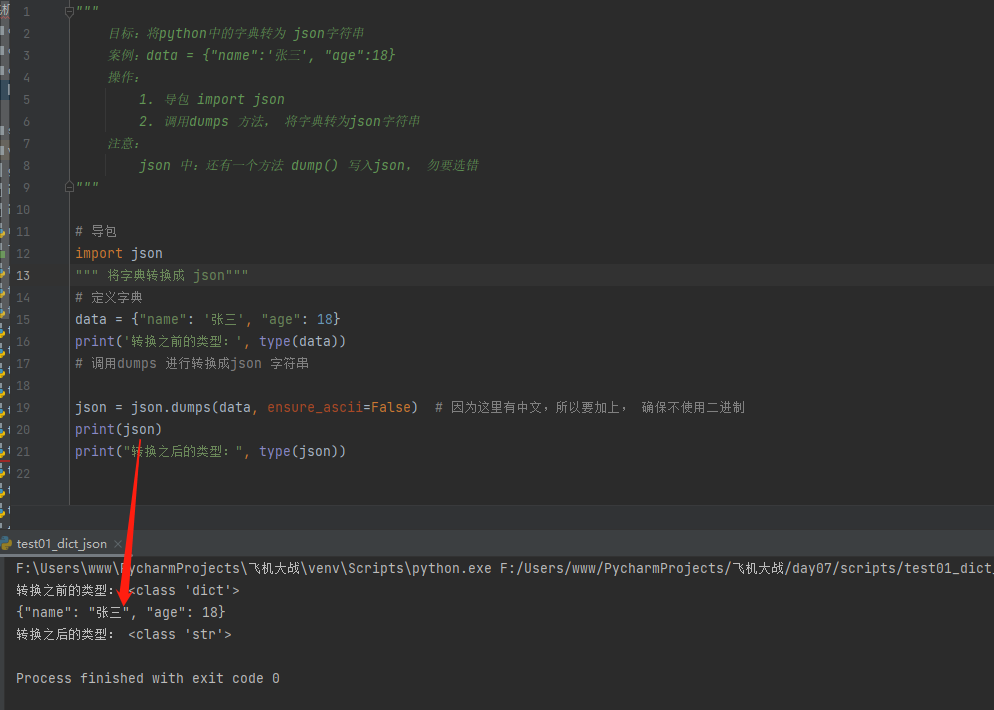
Task: Click the data variable definition on line 15
Action: click(x=90, y=319)
